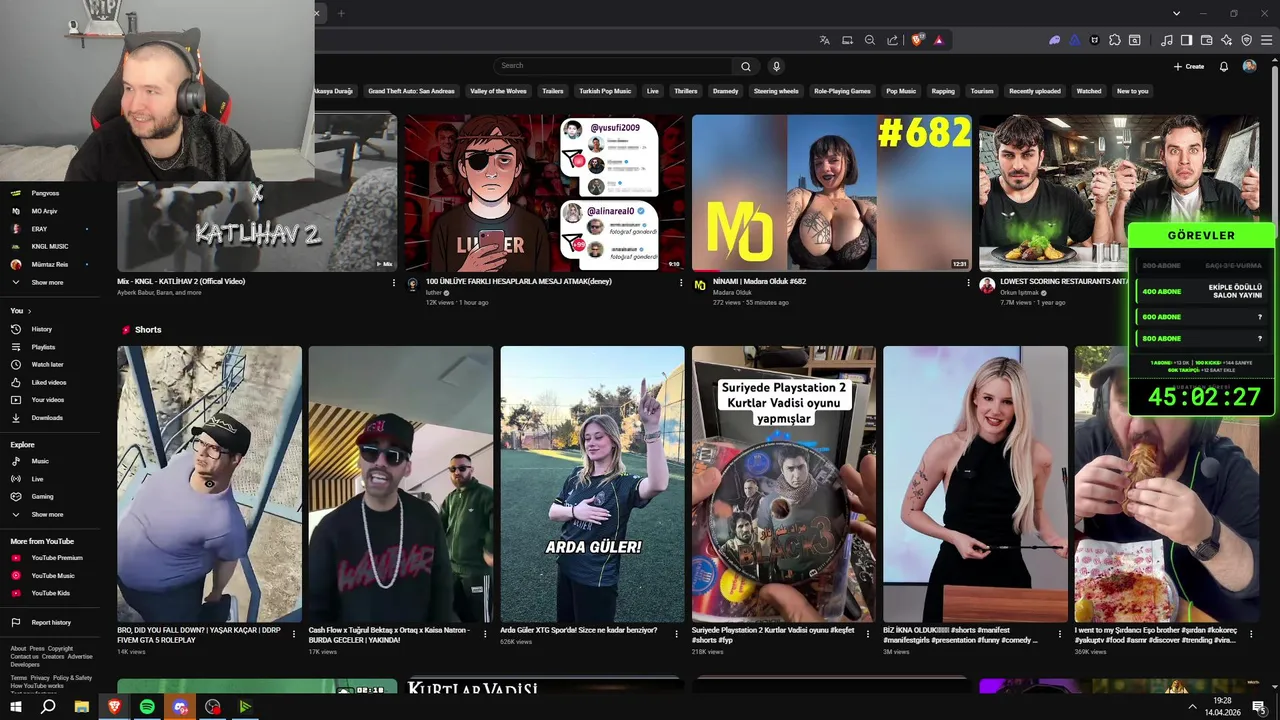Open the account avatar menu

[1249, 66]
